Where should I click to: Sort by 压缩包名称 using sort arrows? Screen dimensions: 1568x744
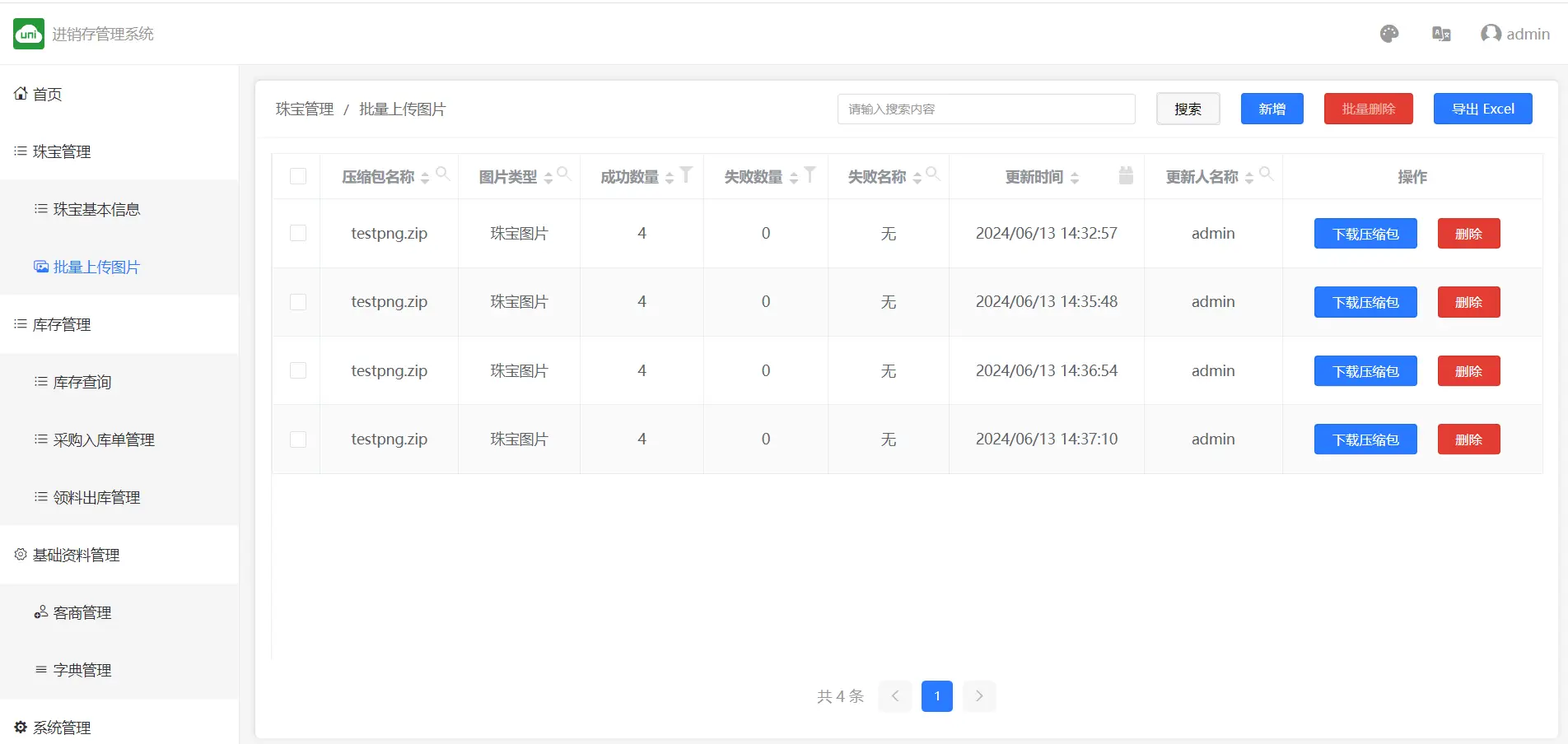click(425, 178)
